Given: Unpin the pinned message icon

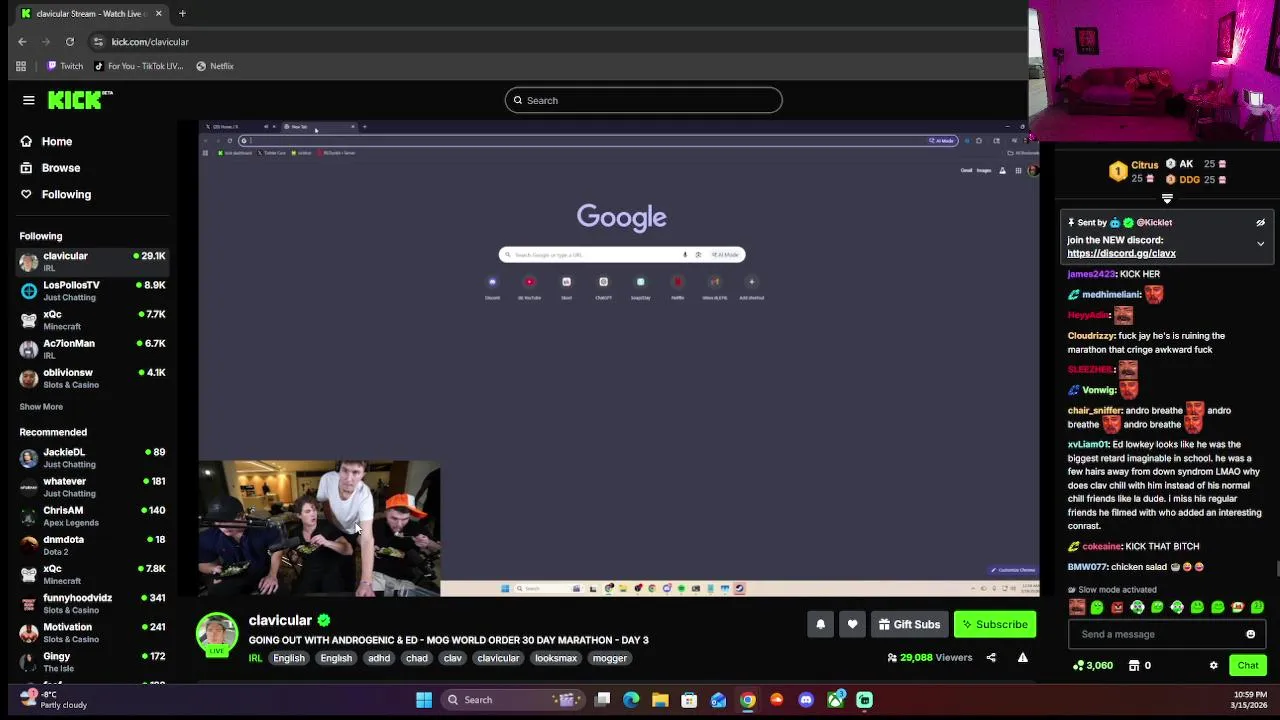Looking at the screenshot, I should point(1260,223).
